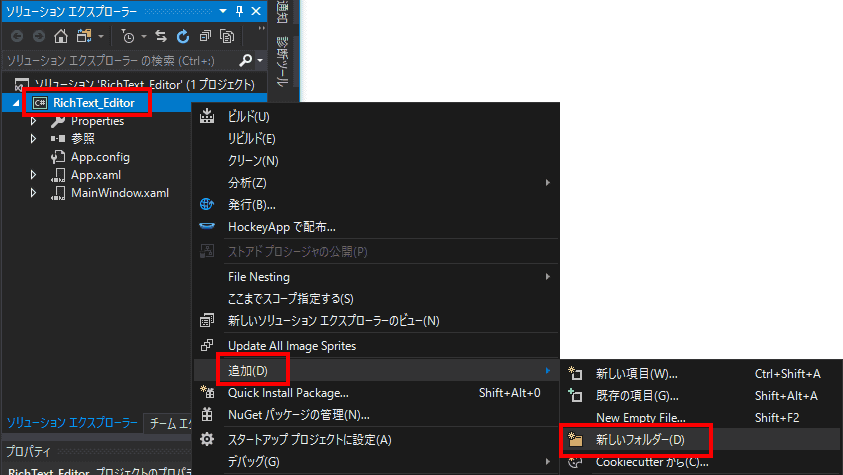The image size is (843, 475).
Task: Click the Refresh icon in Solution Explorer
Action: (183, 36)
